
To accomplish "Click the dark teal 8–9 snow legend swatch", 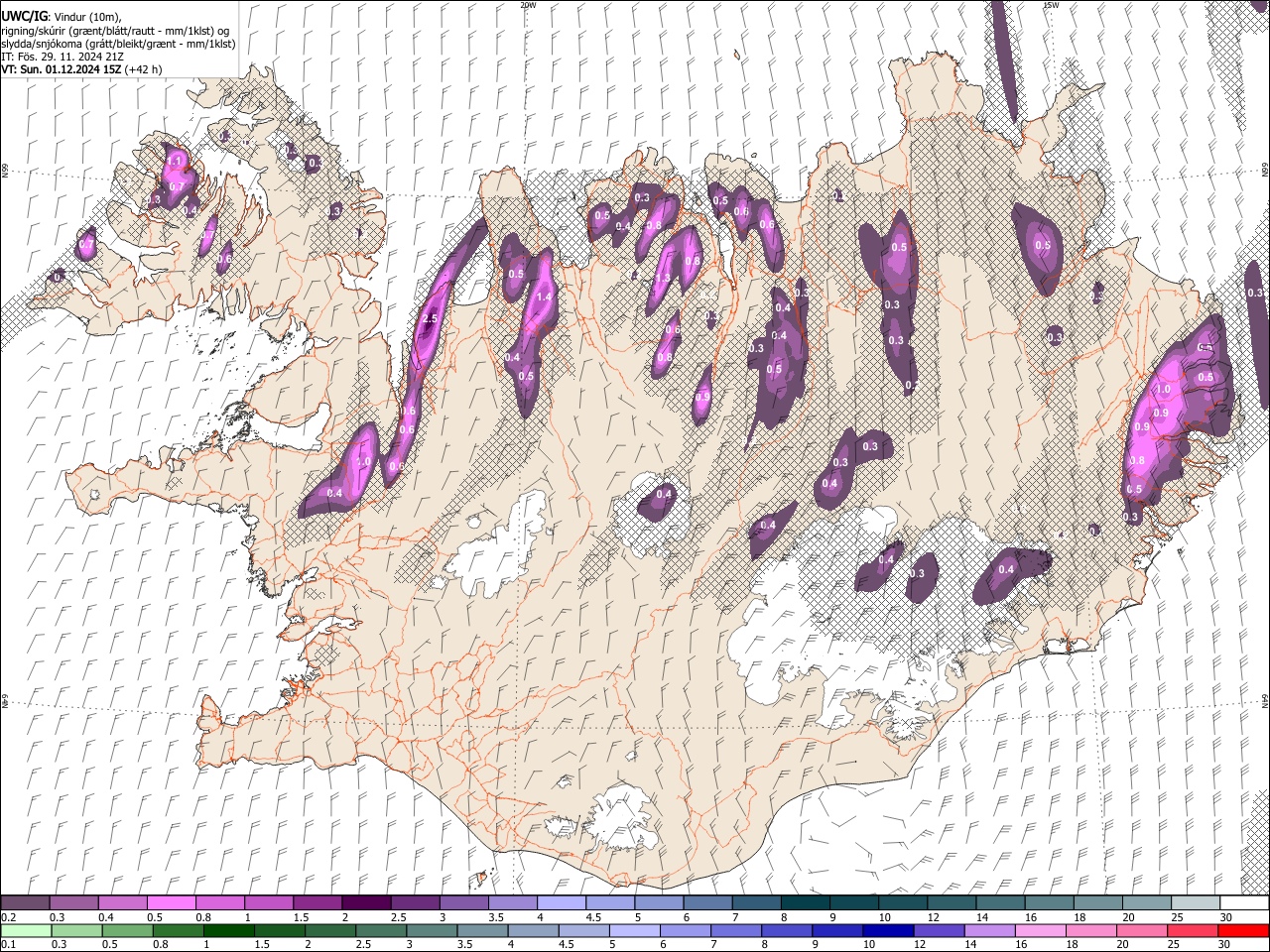I will click(806, 903).
